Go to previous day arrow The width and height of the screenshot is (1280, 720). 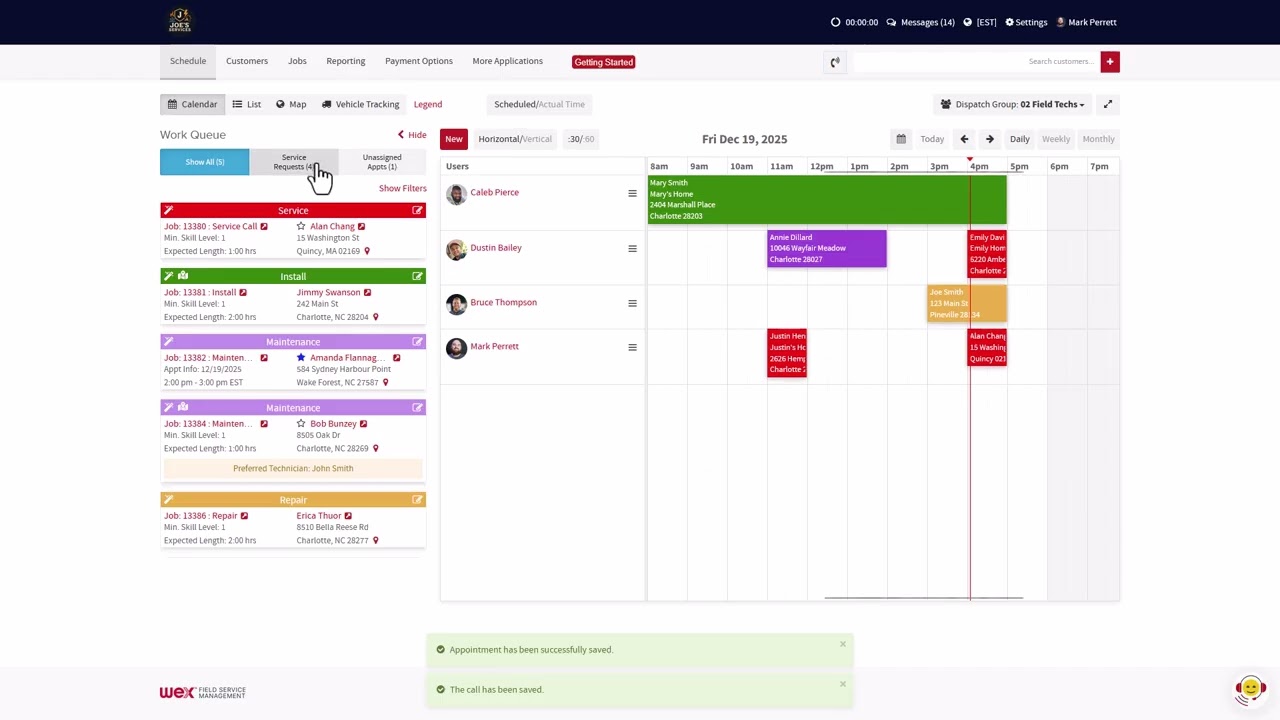(964, 139)
